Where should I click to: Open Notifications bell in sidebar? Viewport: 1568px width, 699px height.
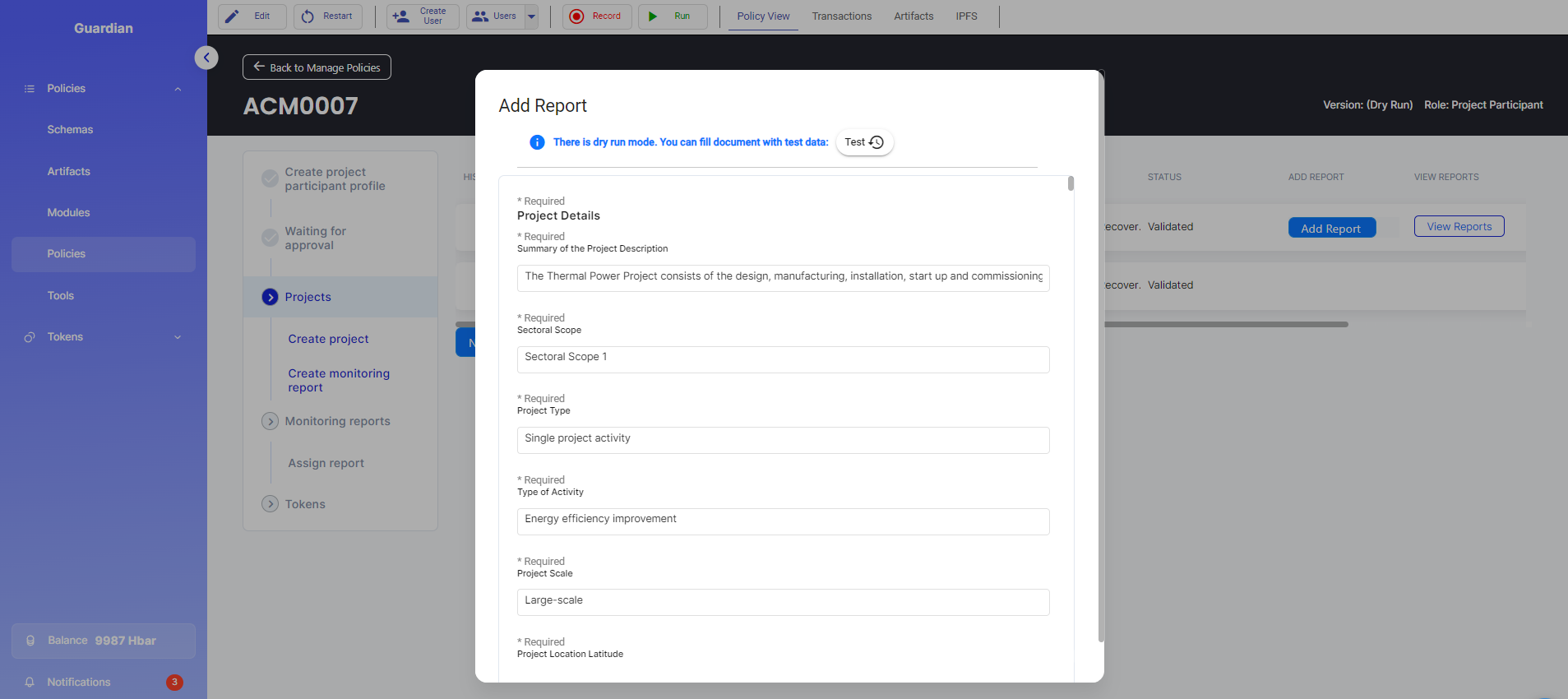[30, 682]
